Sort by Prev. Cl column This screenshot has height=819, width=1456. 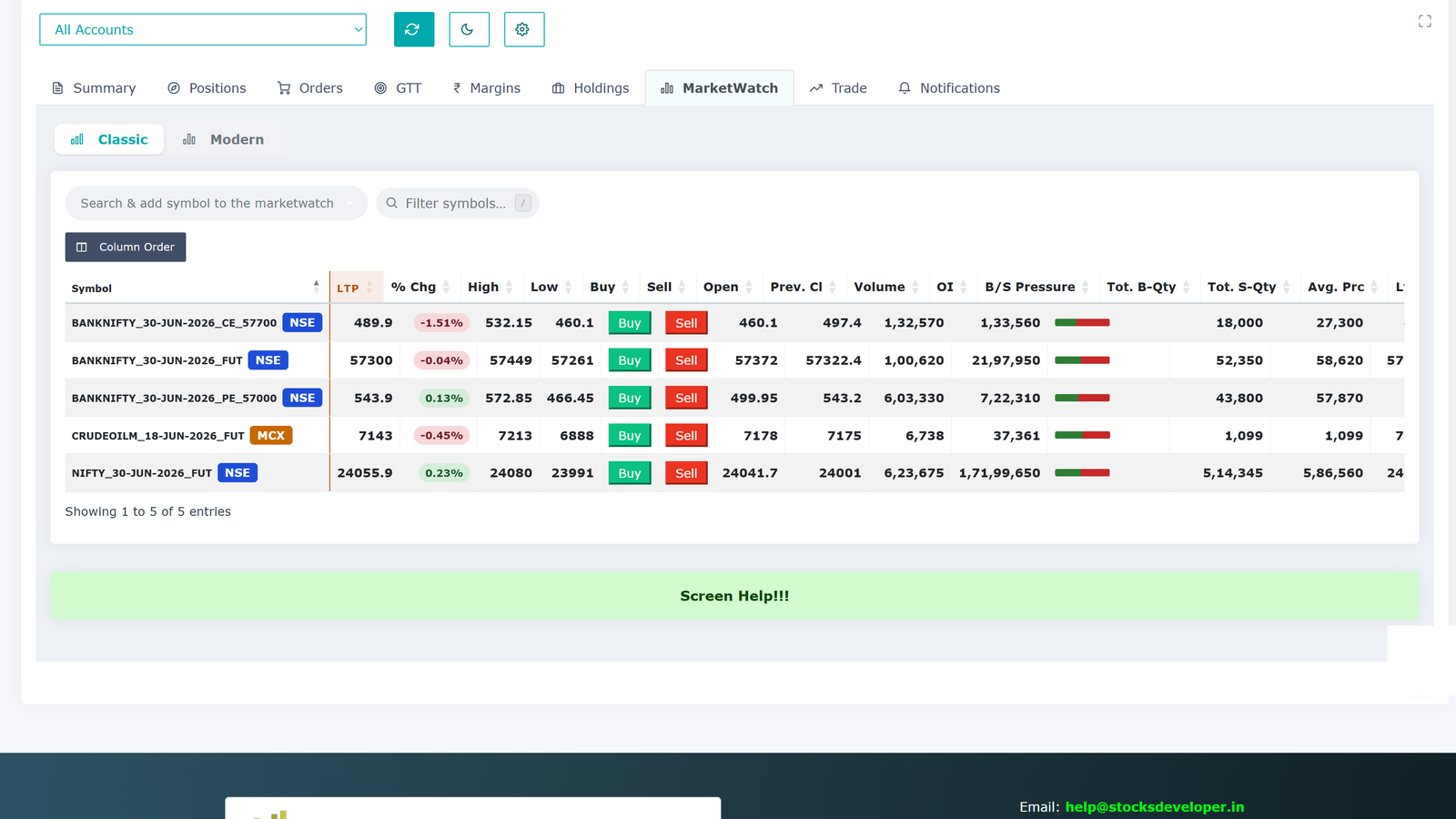(804, 287)
